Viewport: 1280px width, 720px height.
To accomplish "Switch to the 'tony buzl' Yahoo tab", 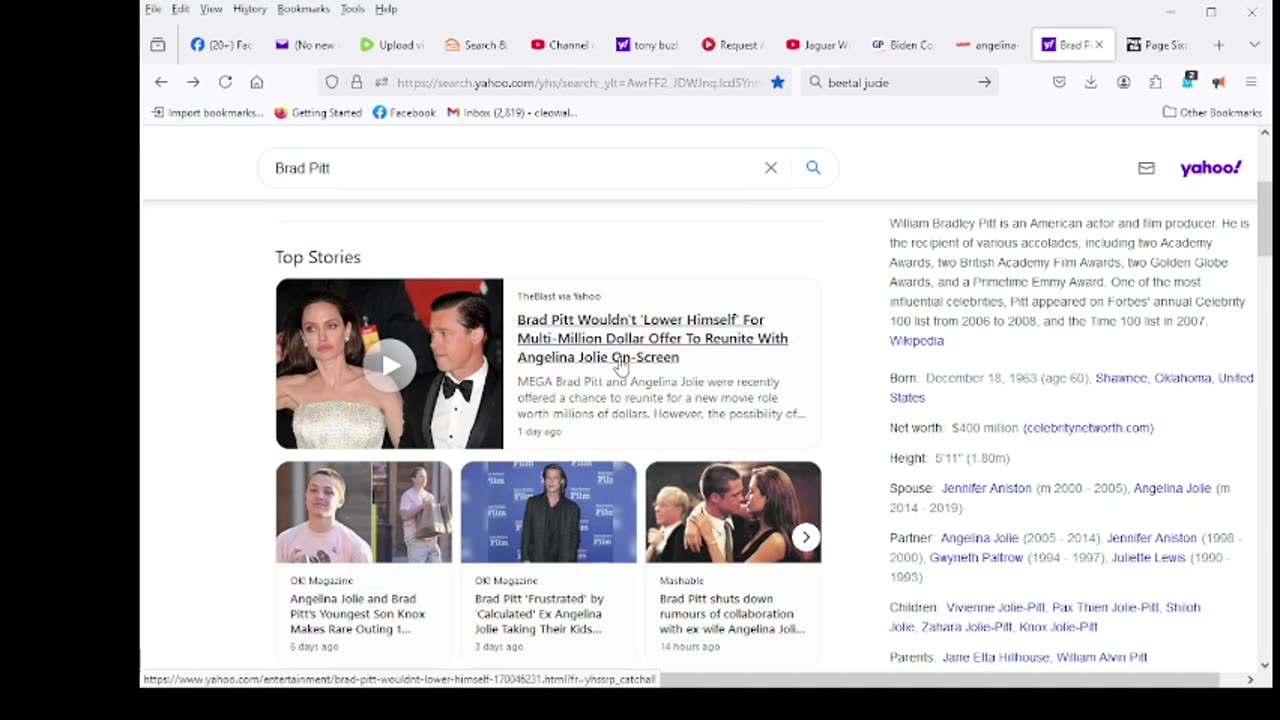I will (x=647, y=45).
